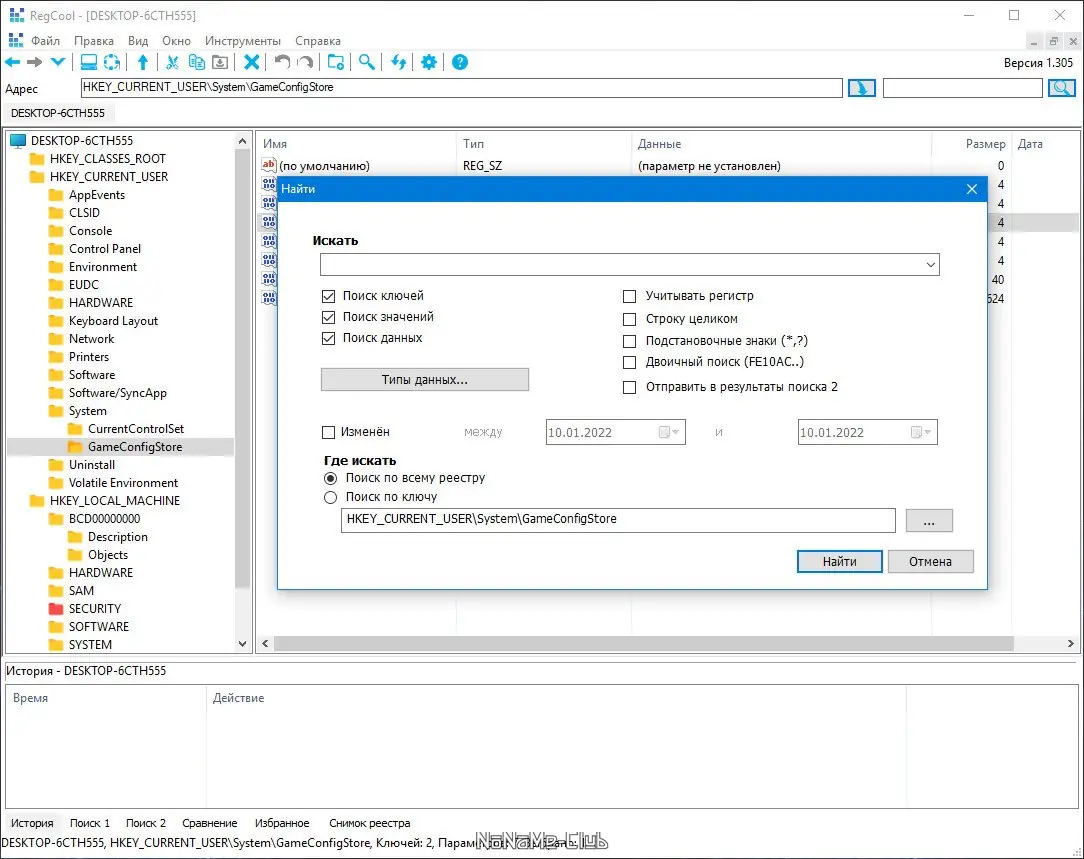
Task: Click the Найти button
Action: (839, 561)
